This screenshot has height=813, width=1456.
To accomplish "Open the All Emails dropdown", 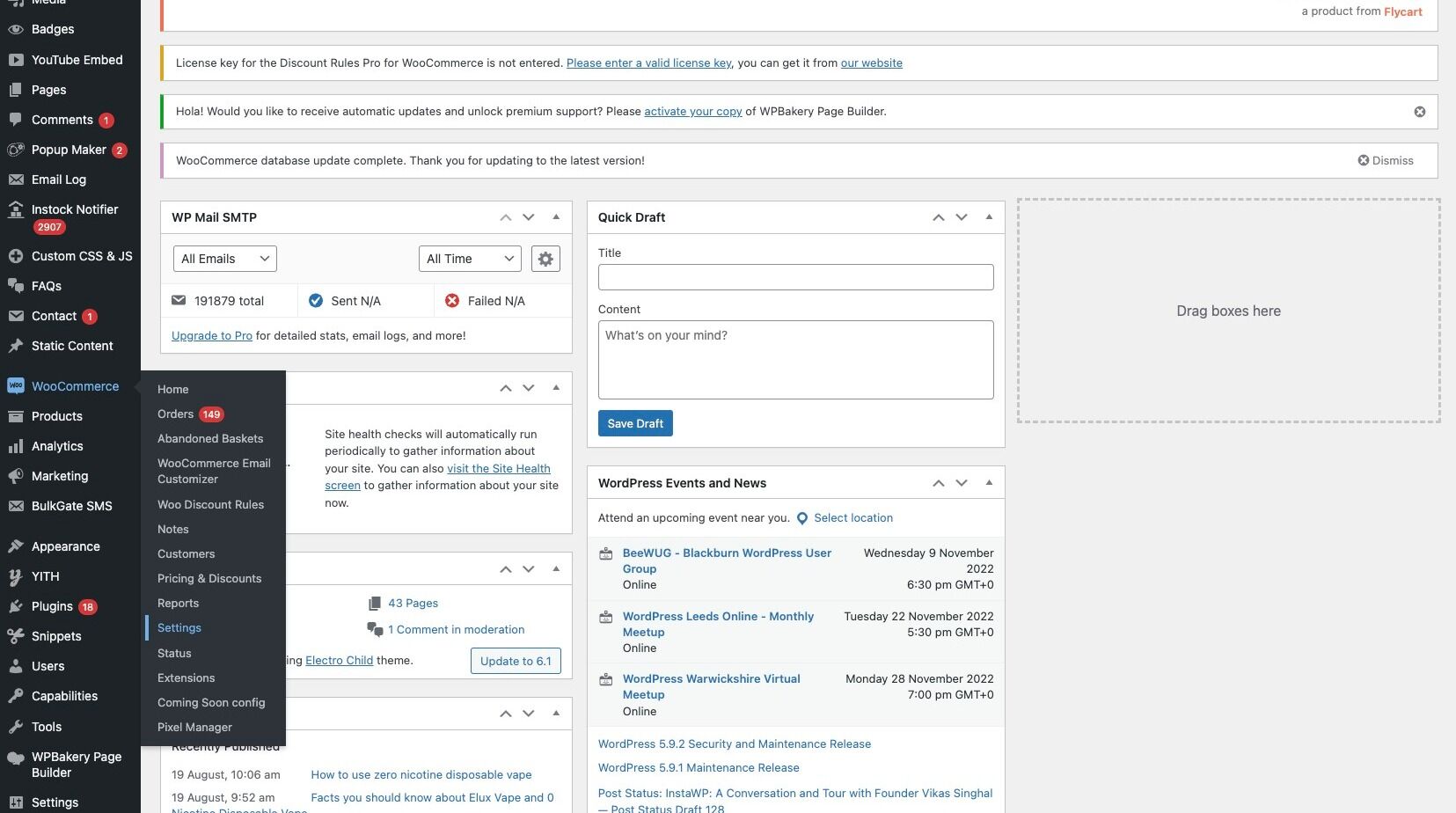I will click(224, 259).
